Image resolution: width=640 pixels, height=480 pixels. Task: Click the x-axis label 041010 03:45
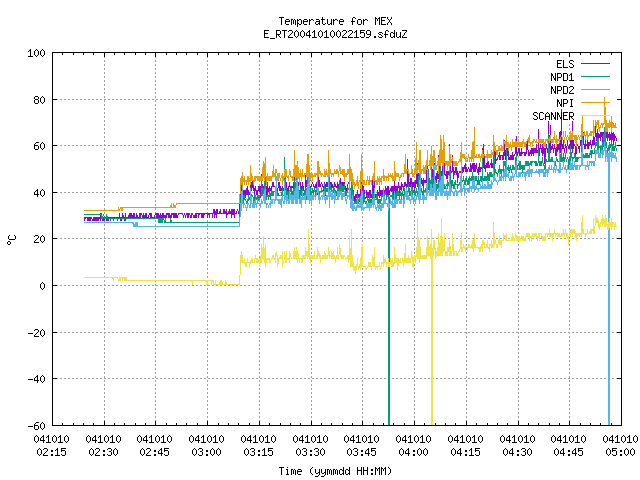click(362, 446)
